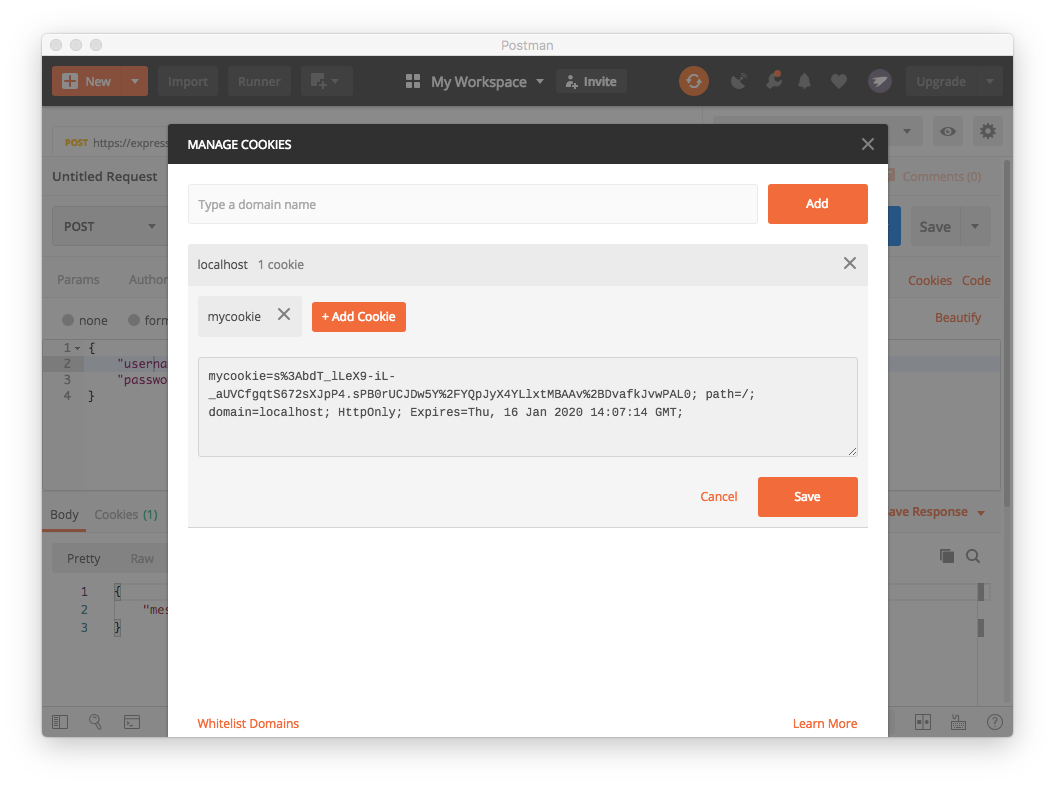
Task: Expand the Save button dropdown arrow
Action: click(x=974, y=226)
